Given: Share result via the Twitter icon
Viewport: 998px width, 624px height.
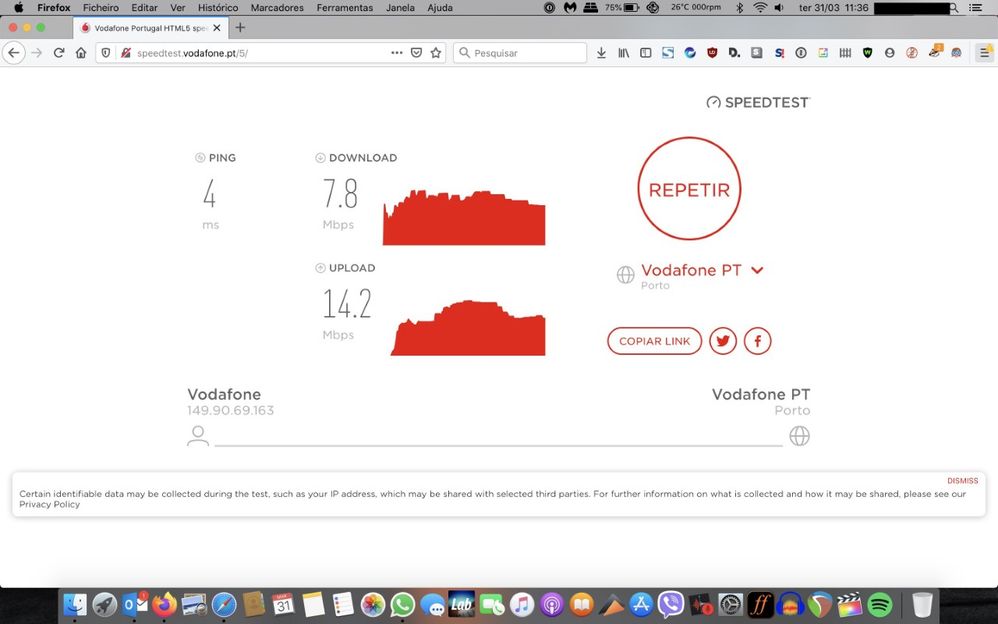Looking at the screenshot, I should 723,341.
